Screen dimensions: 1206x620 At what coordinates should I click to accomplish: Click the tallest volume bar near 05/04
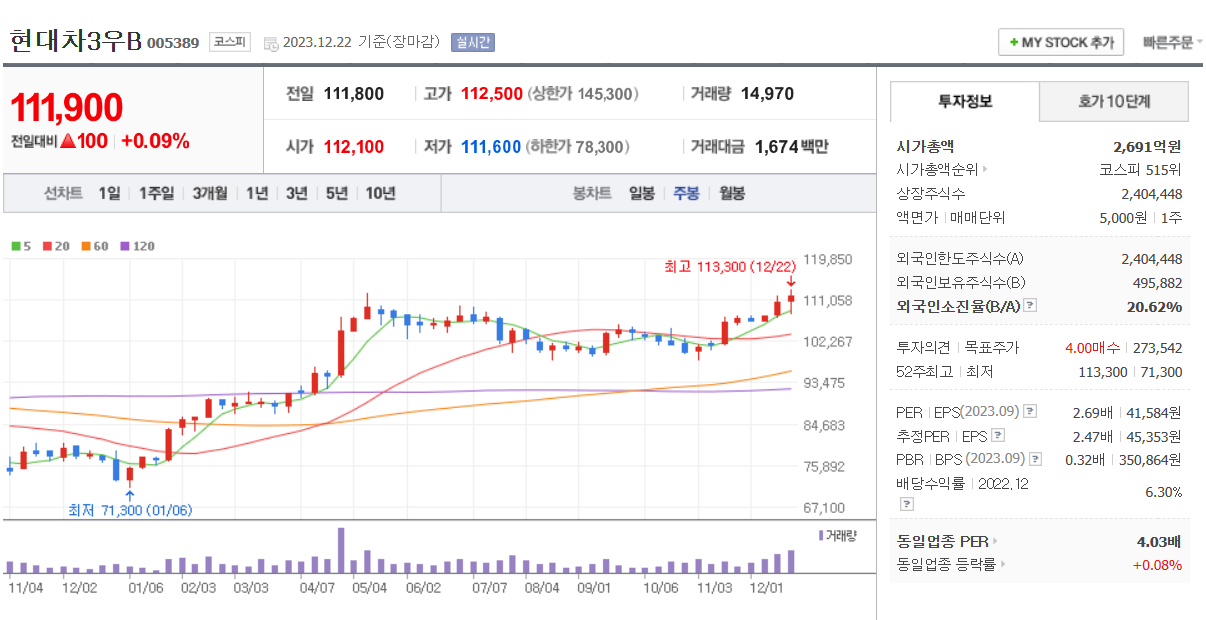point(341,550)
